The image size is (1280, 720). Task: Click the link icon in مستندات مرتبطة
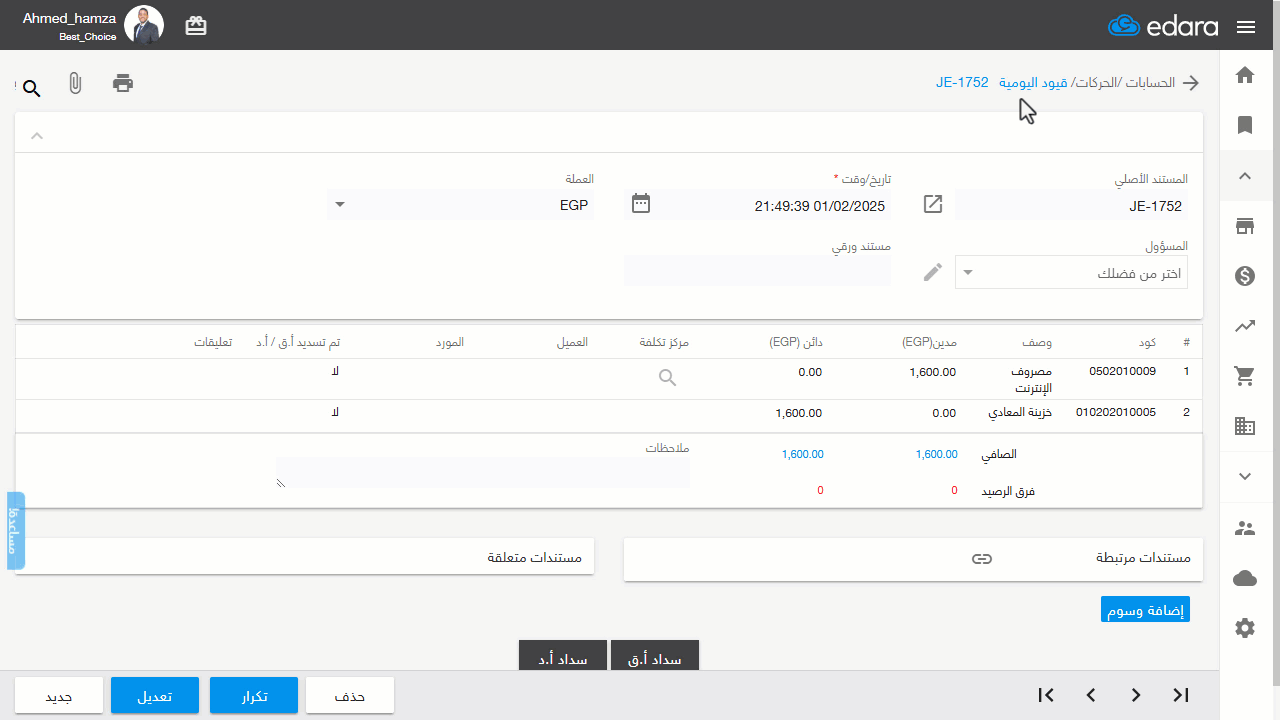click(982, 559)
